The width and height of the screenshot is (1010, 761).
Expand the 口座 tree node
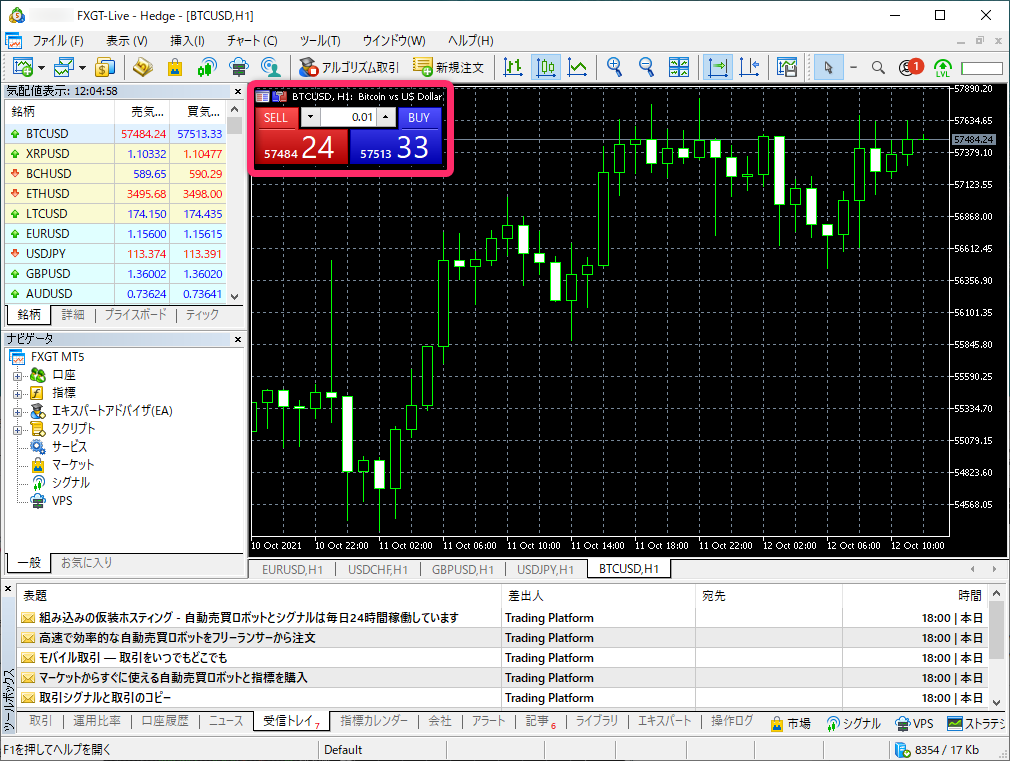[17, 375]
